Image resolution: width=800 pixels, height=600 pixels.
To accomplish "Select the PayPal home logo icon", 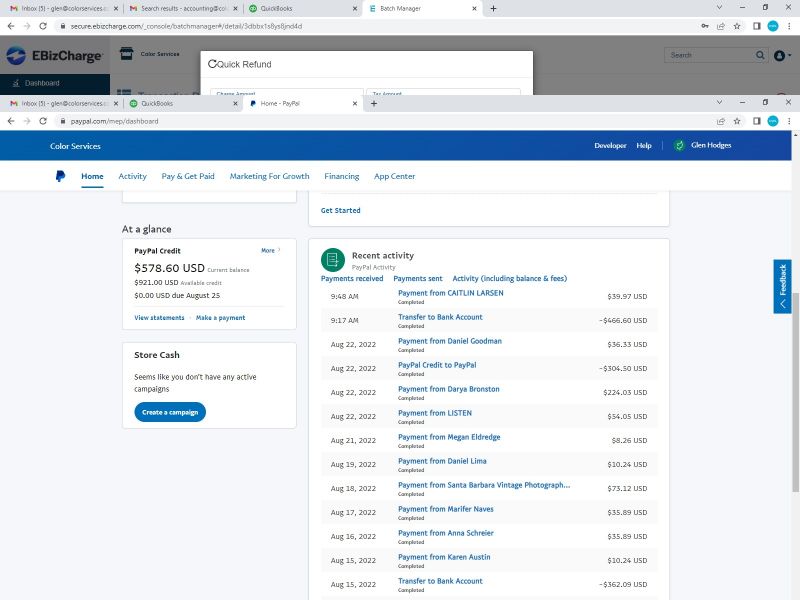I will [60, 176].
